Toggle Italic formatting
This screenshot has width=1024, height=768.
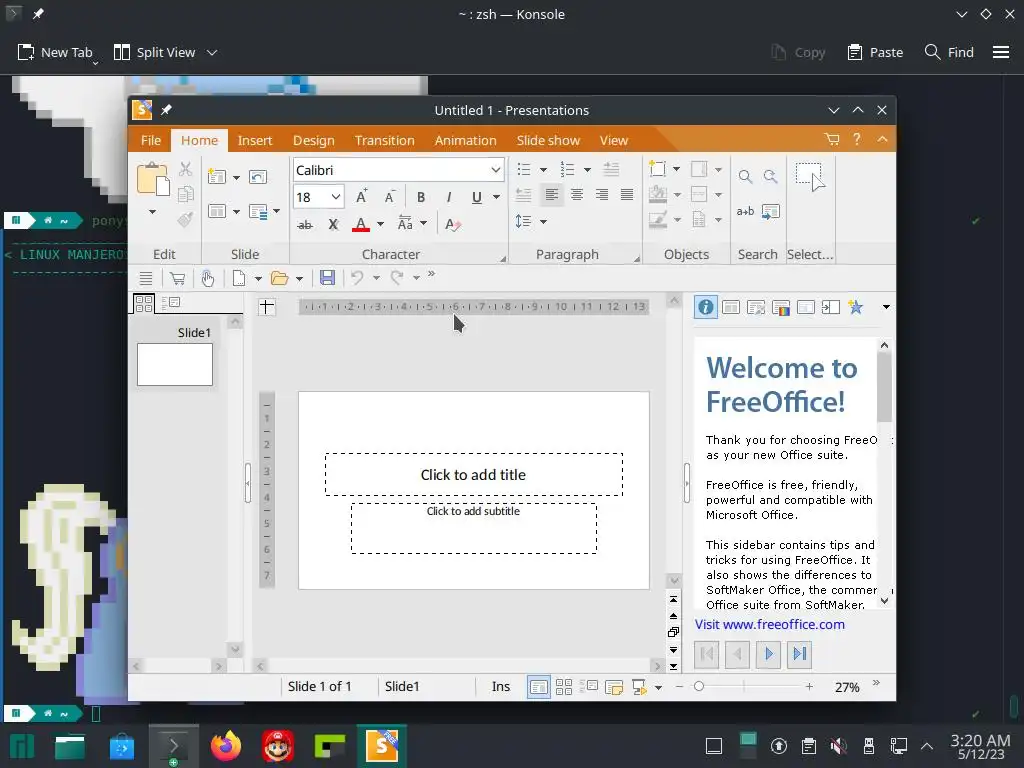pos(449,197)
